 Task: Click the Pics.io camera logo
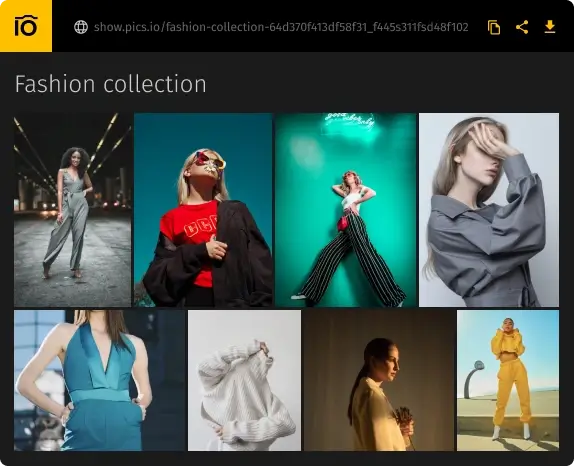[x=26, y=26]
